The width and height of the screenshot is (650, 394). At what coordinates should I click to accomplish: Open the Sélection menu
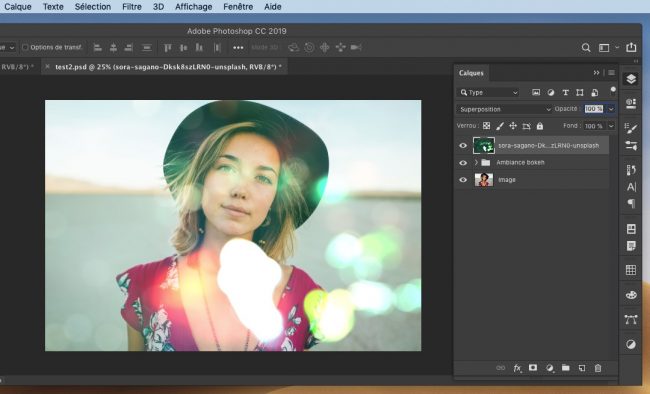pyautogui.click(x=93, y=7)
